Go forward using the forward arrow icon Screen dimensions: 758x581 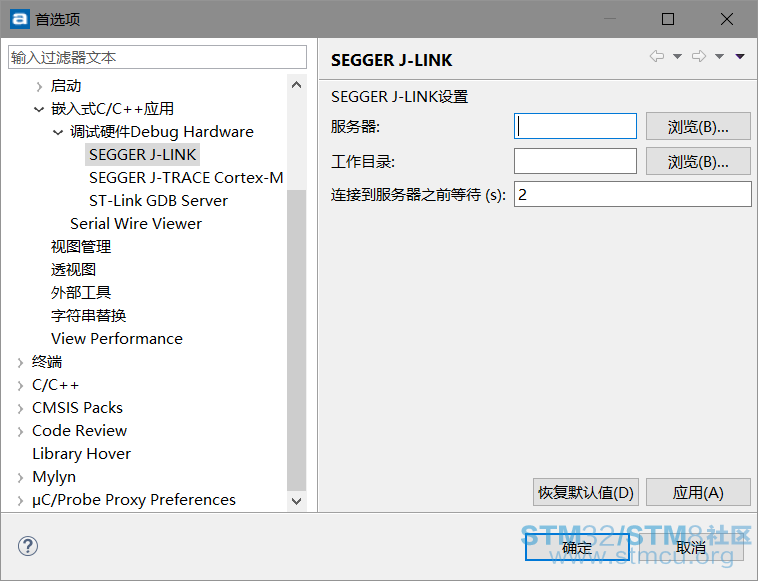tap(699, 56)
